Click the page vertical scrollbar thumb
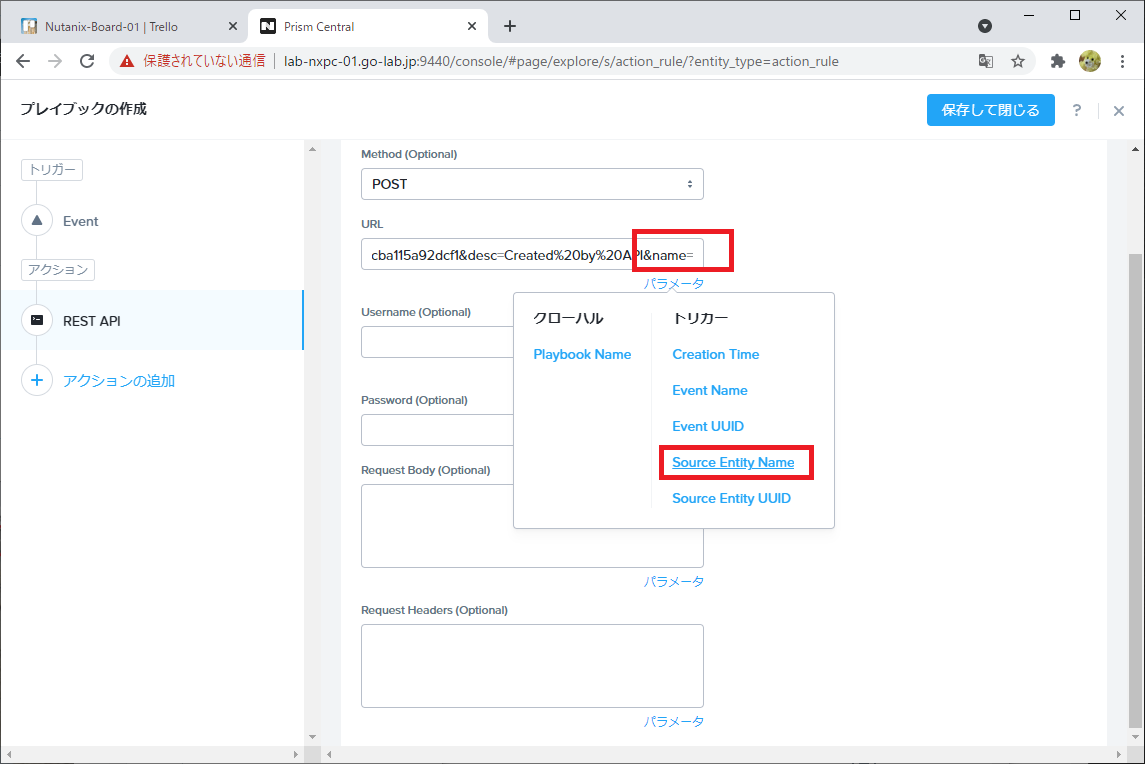Image resolution: width=1145 pixels, height=764 pixels. pyautogui.click(x=1136, y=489)
